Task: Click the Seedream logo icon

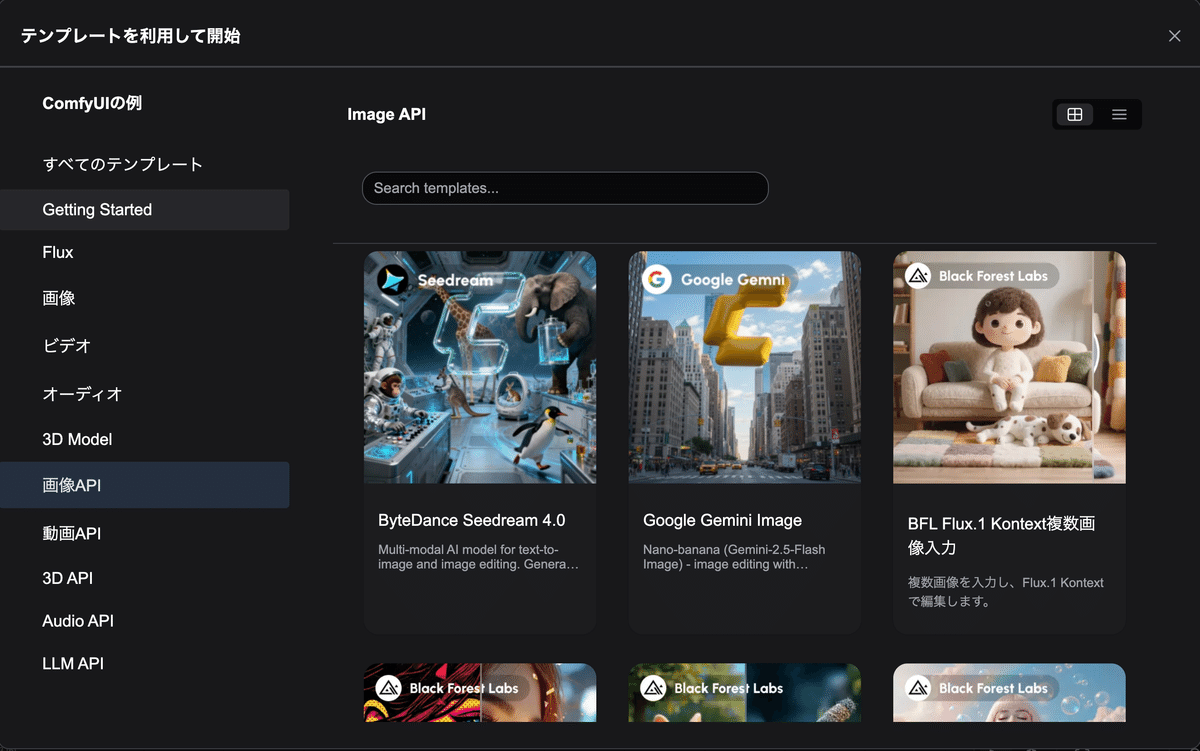Action: pyautogui.click(x=392, y=280)
